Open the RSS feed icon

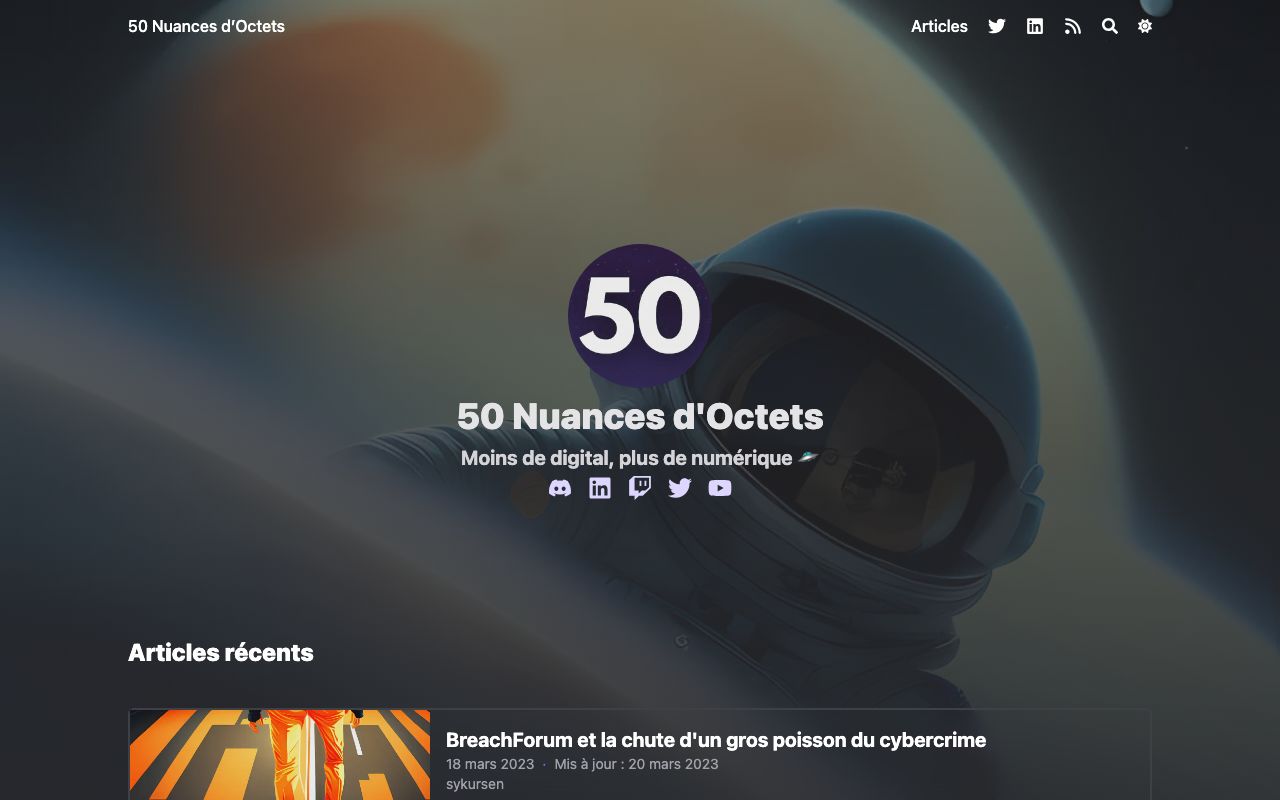click(1073, 27)
